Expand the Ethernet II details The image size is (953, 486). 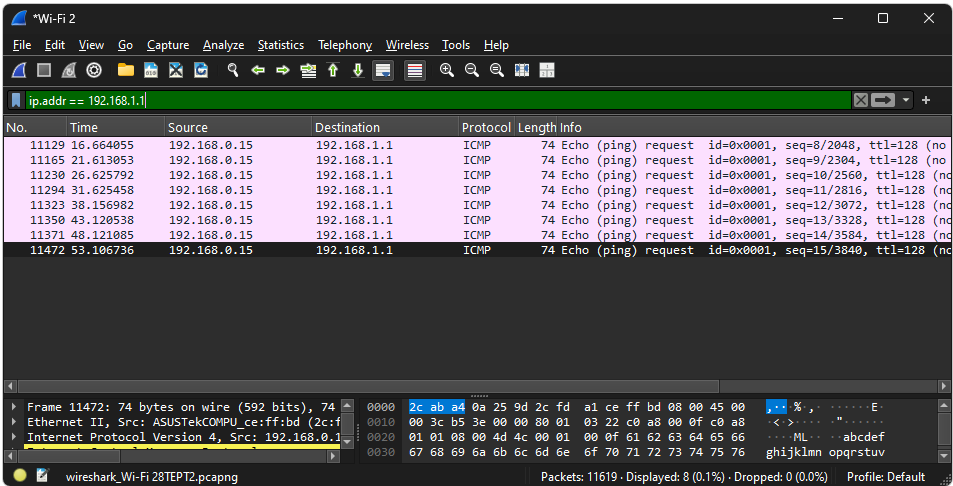coord(13,422)
